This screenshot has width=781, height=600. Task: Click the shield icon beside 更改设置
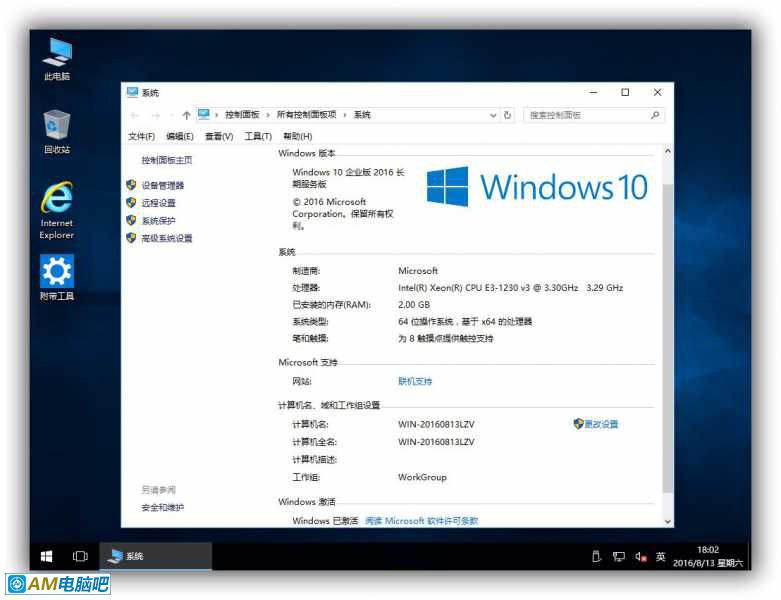578,423
